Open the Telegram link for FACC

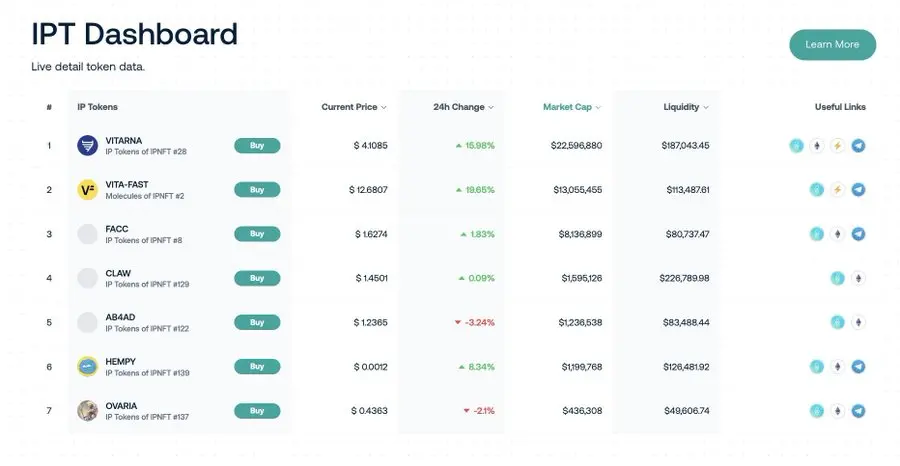point(858,234)
